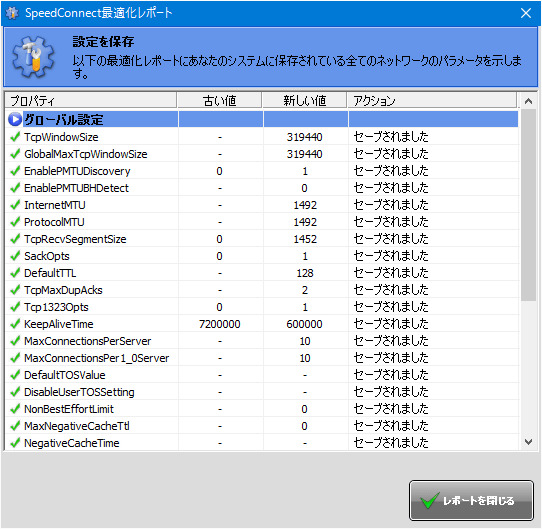Screen dimensions: 542x529
Task: Select the GlobalMaxTcpWindowSize property name
Action: 86,154
